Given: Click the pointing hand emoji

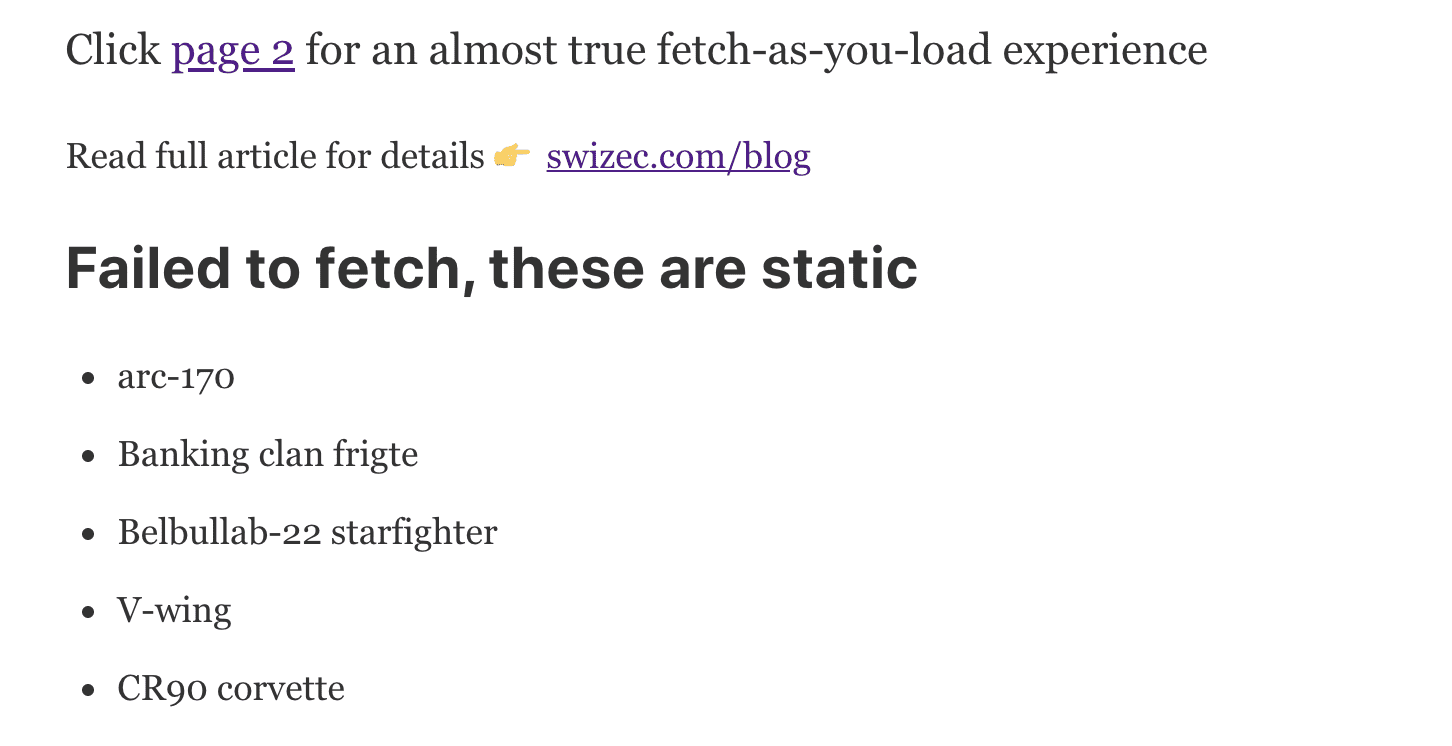Looking at the screenshot, I should point(513,156).
